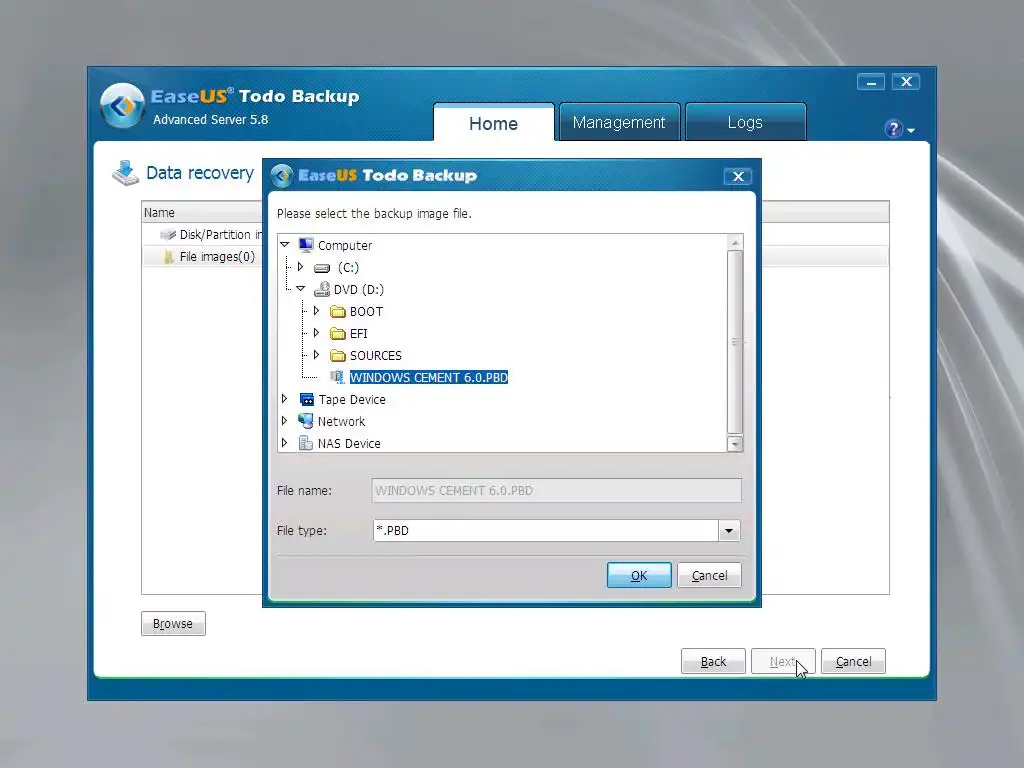This screenshot has width=1024, height=768.
Task: Go Back in the recovery wizard
Action: point(713,662)
